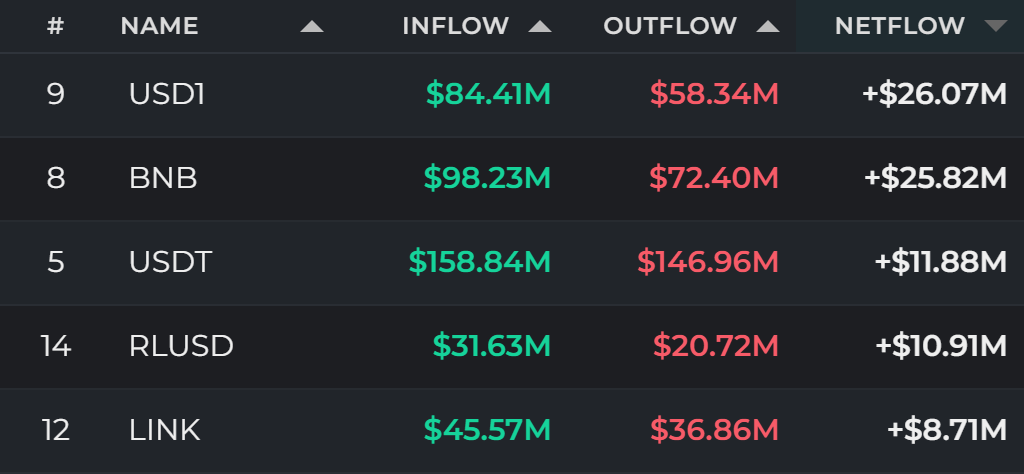Toggle the NETFLOW descending sort arrow
Image resolution: width=1024 pixels, height=474 pixels.
[996, 26]
